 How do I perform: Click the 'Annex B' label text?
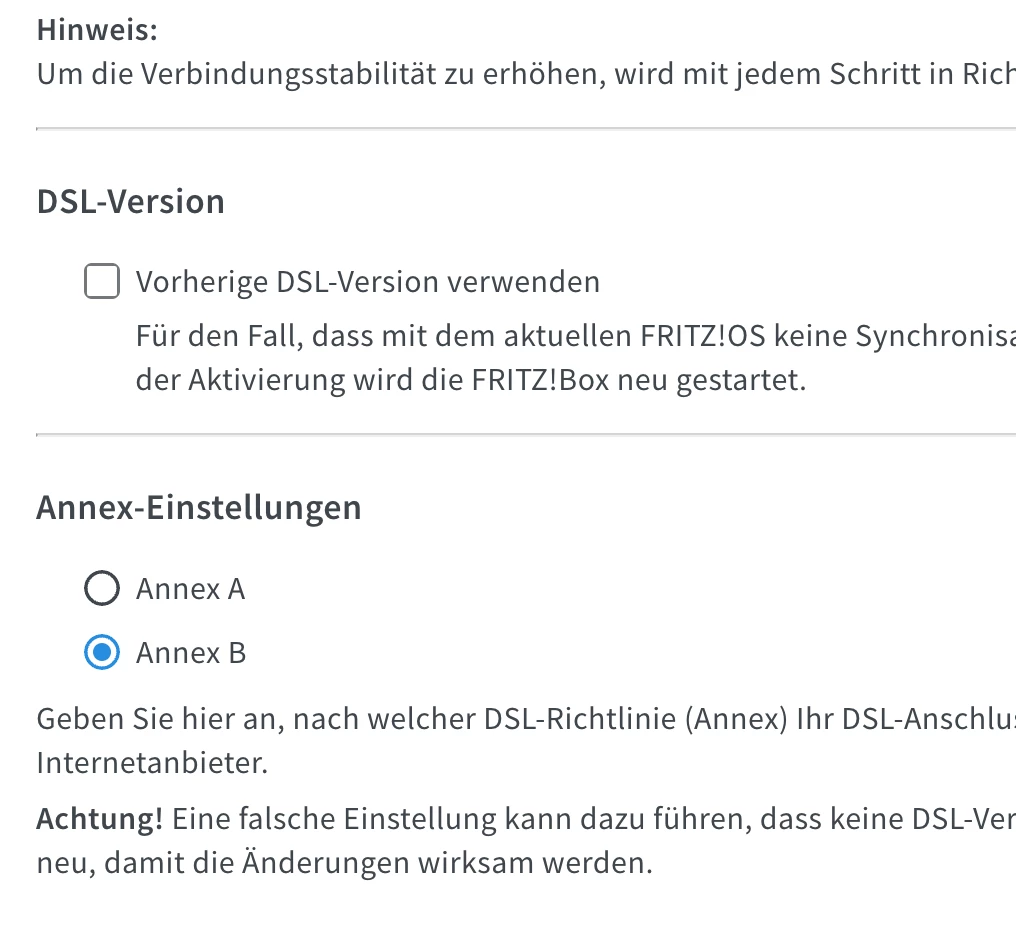(x=190, y=653)
